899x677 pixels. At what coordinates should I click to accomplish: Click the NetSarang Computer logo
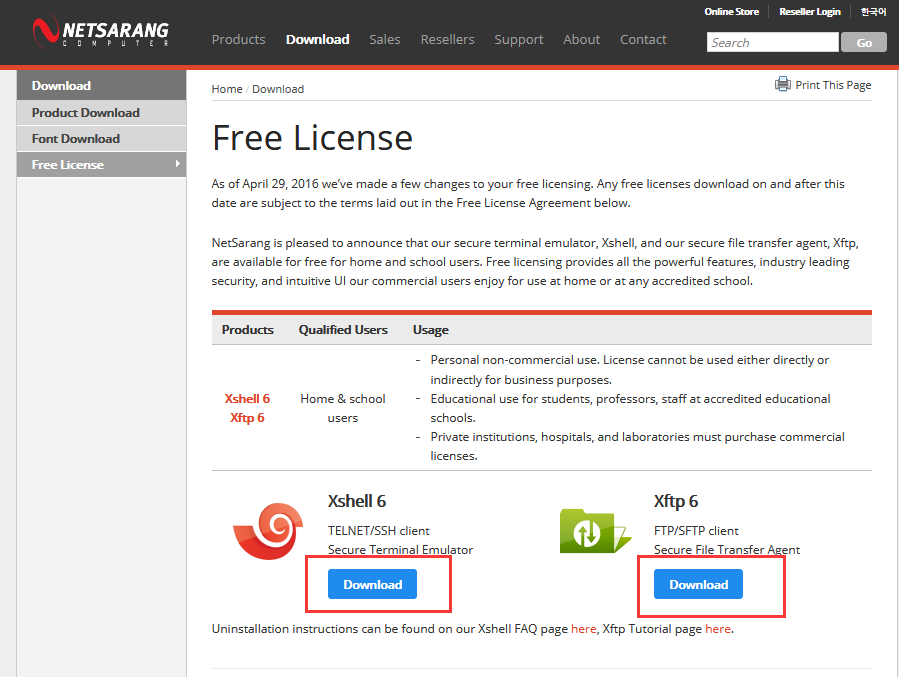[x=101, y=31]
